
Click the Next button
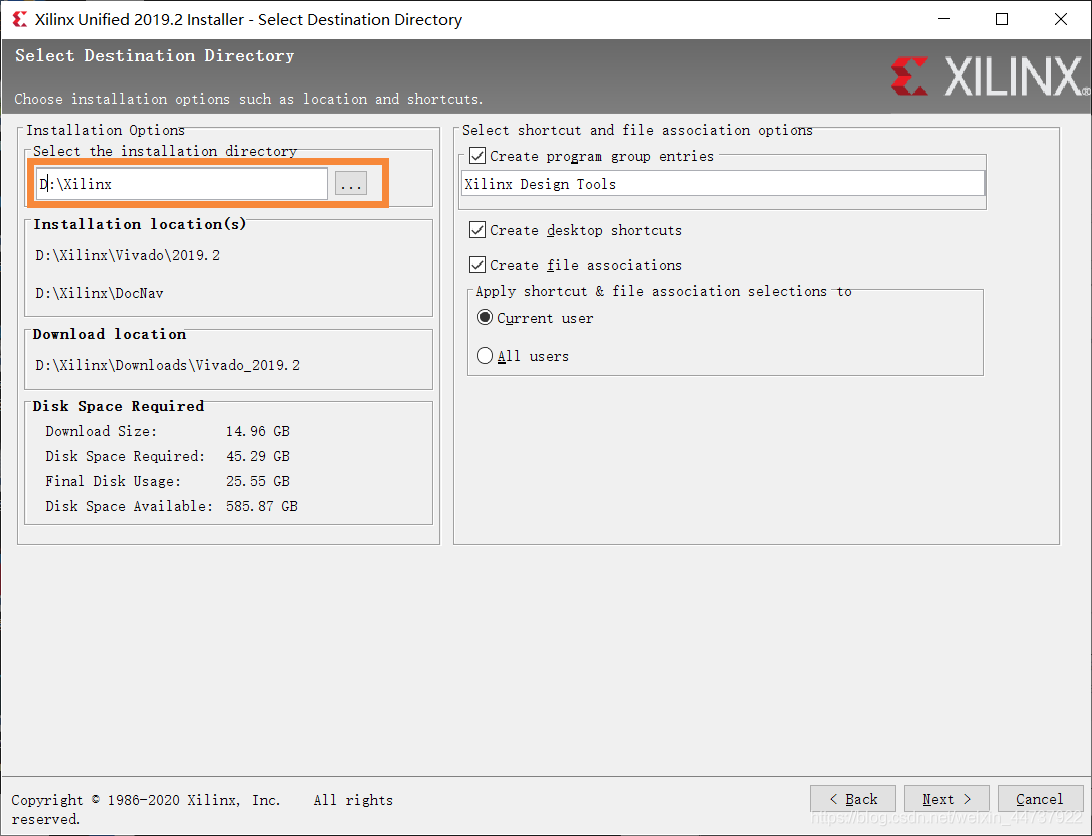[x=945, y=798]
